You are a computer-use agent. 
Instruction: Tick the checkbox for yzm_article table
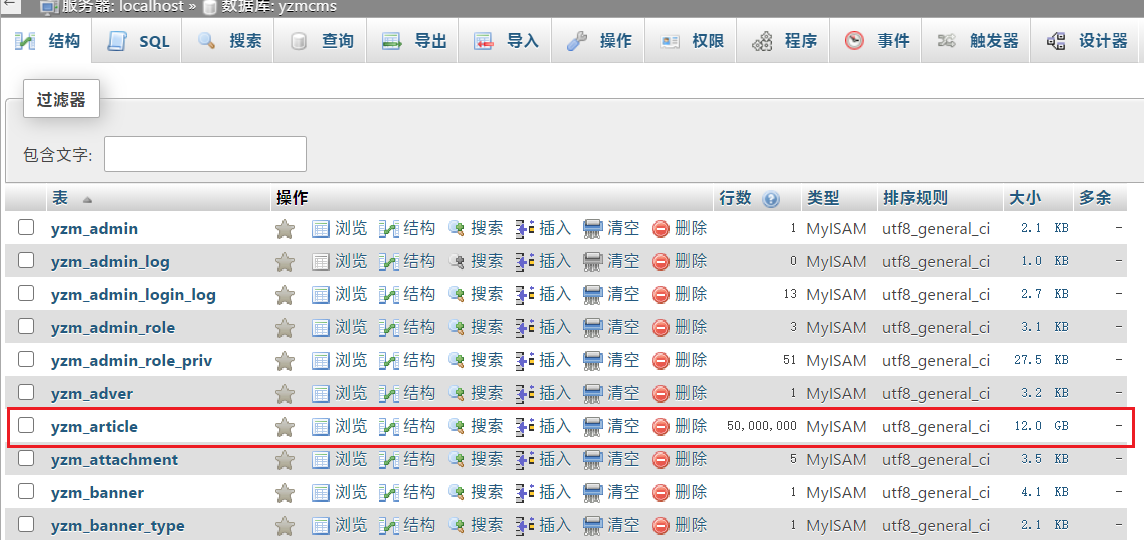point(27,426)
